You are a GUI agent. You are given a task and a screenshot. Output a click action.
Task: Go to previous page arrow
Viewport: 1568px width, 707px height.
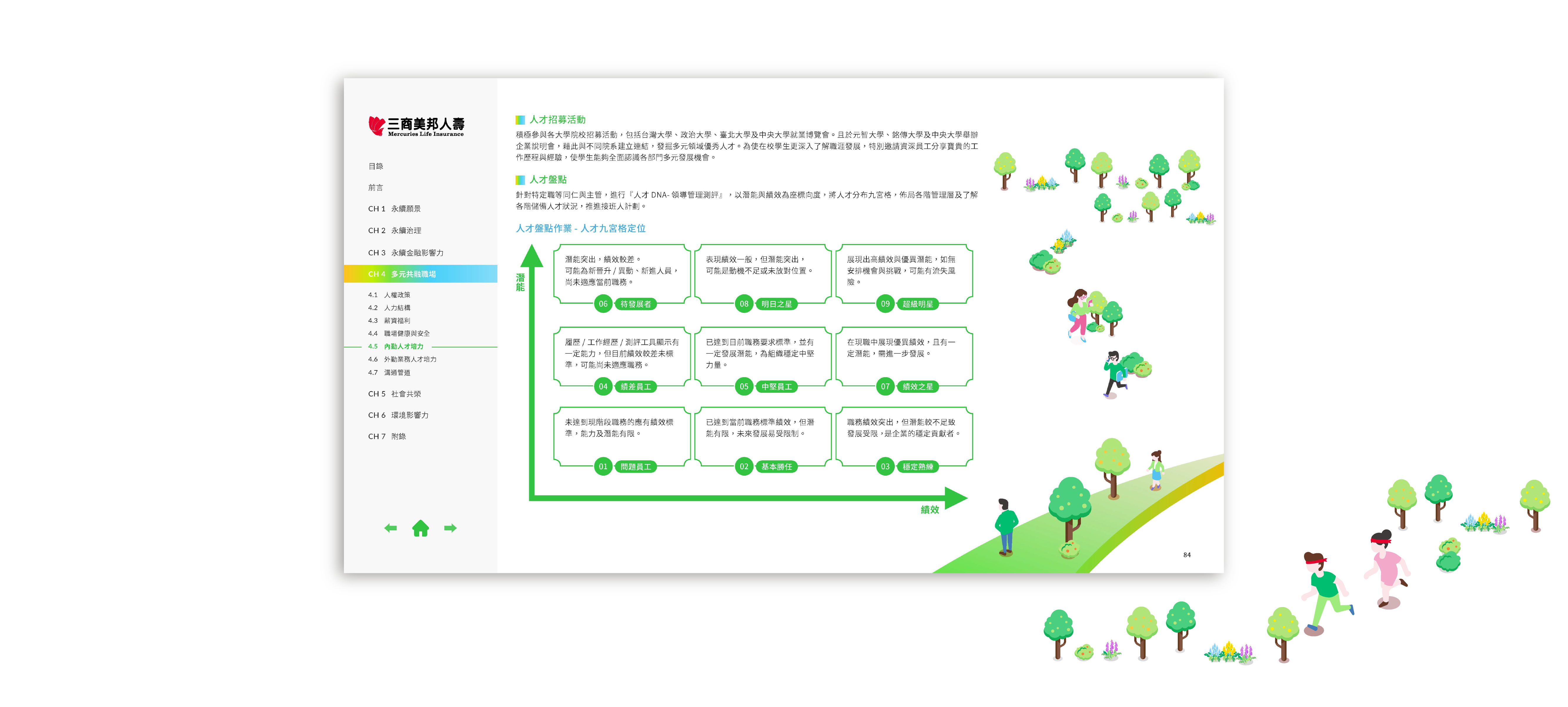click(x=391, y=528)
